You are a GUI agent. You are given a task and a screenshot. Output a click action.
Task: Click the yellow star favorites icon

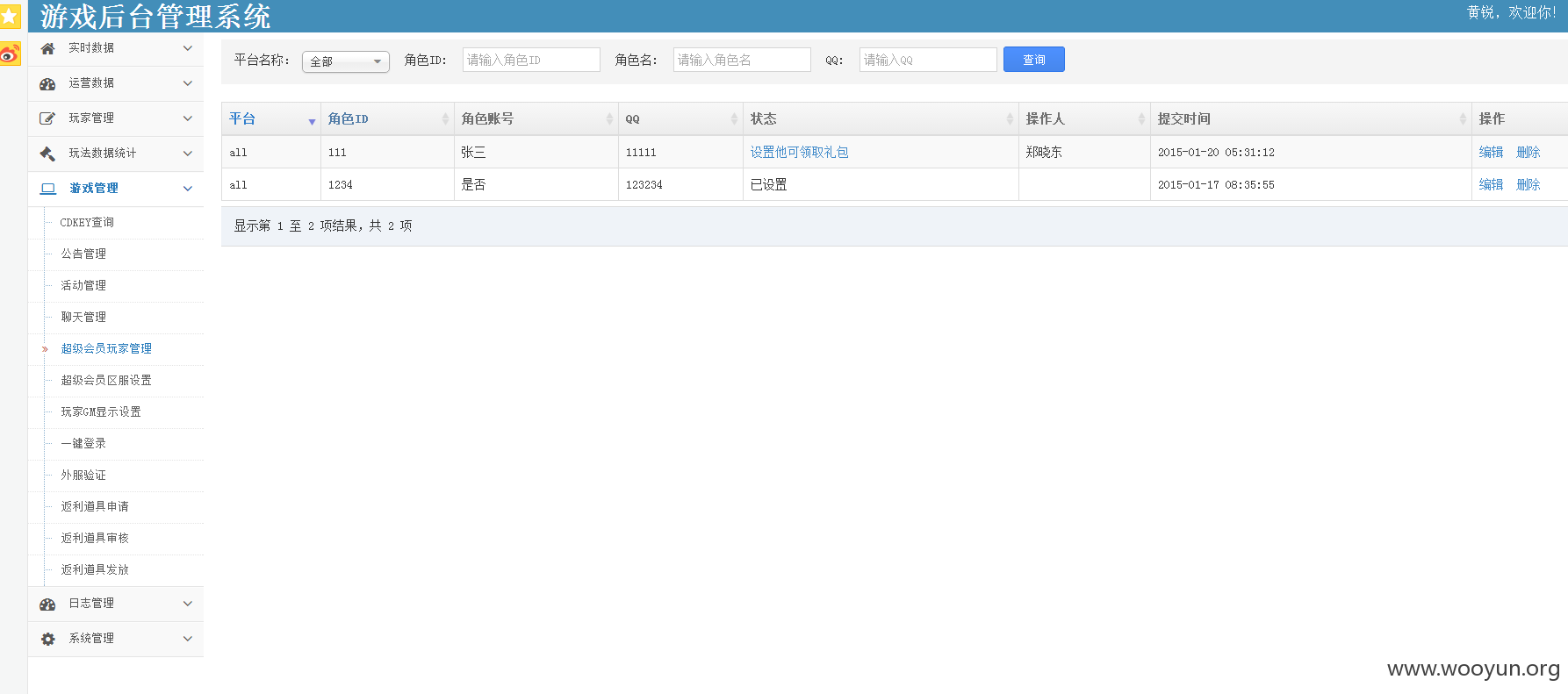coord(9,16)
